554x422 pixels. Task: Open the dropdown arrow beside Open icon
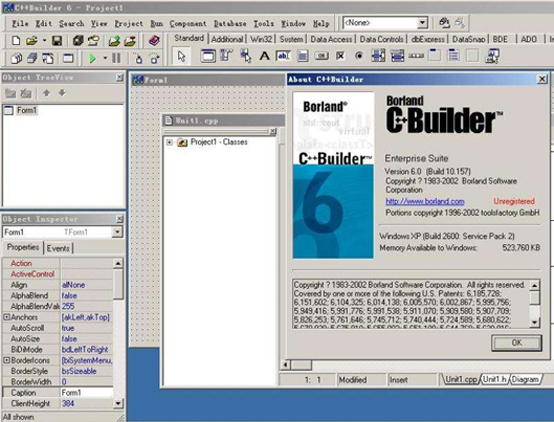click(44, 41)
